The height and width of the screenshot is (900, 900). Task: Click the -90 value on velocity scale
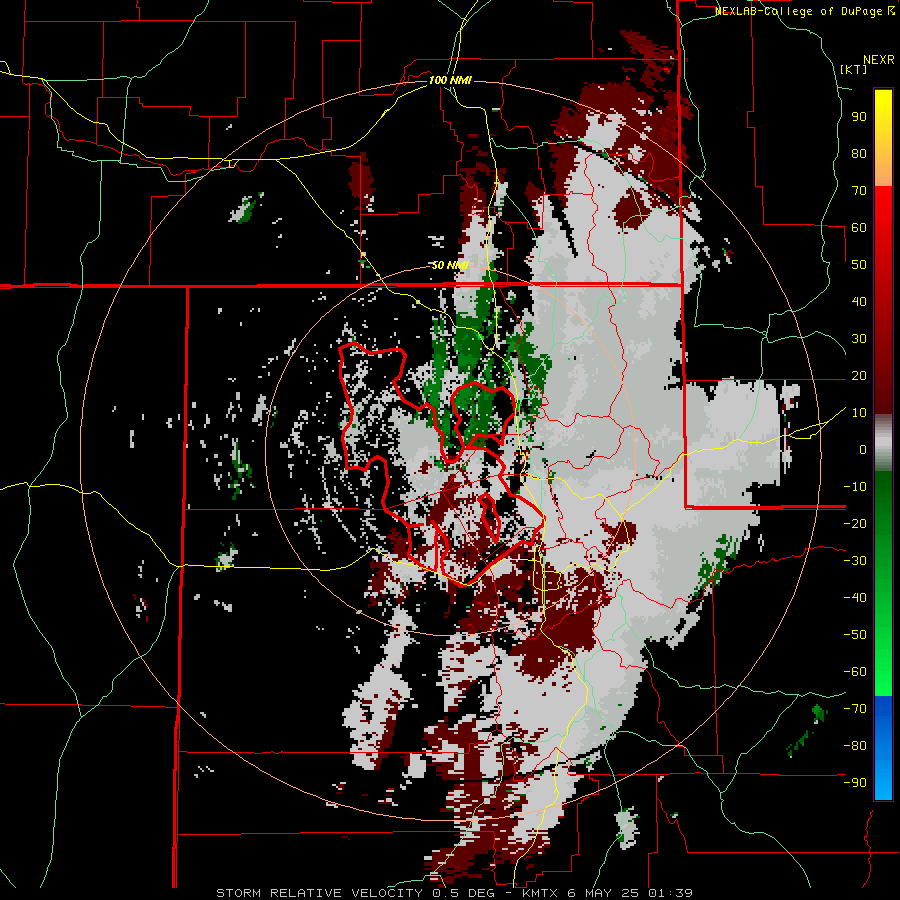[855, 783]
